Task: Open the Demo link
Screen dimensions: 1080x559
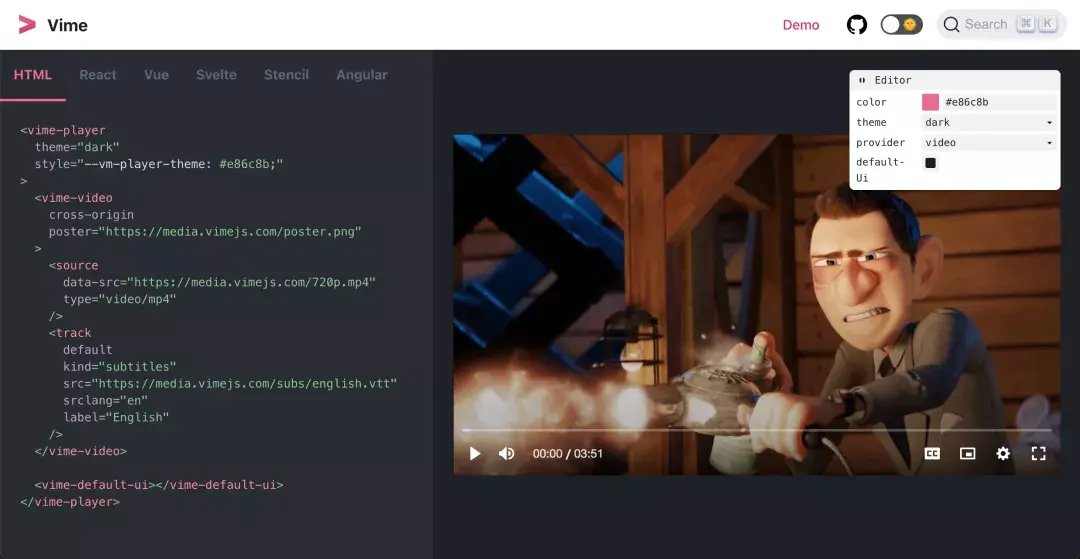Action: click(x=801, y=25)
